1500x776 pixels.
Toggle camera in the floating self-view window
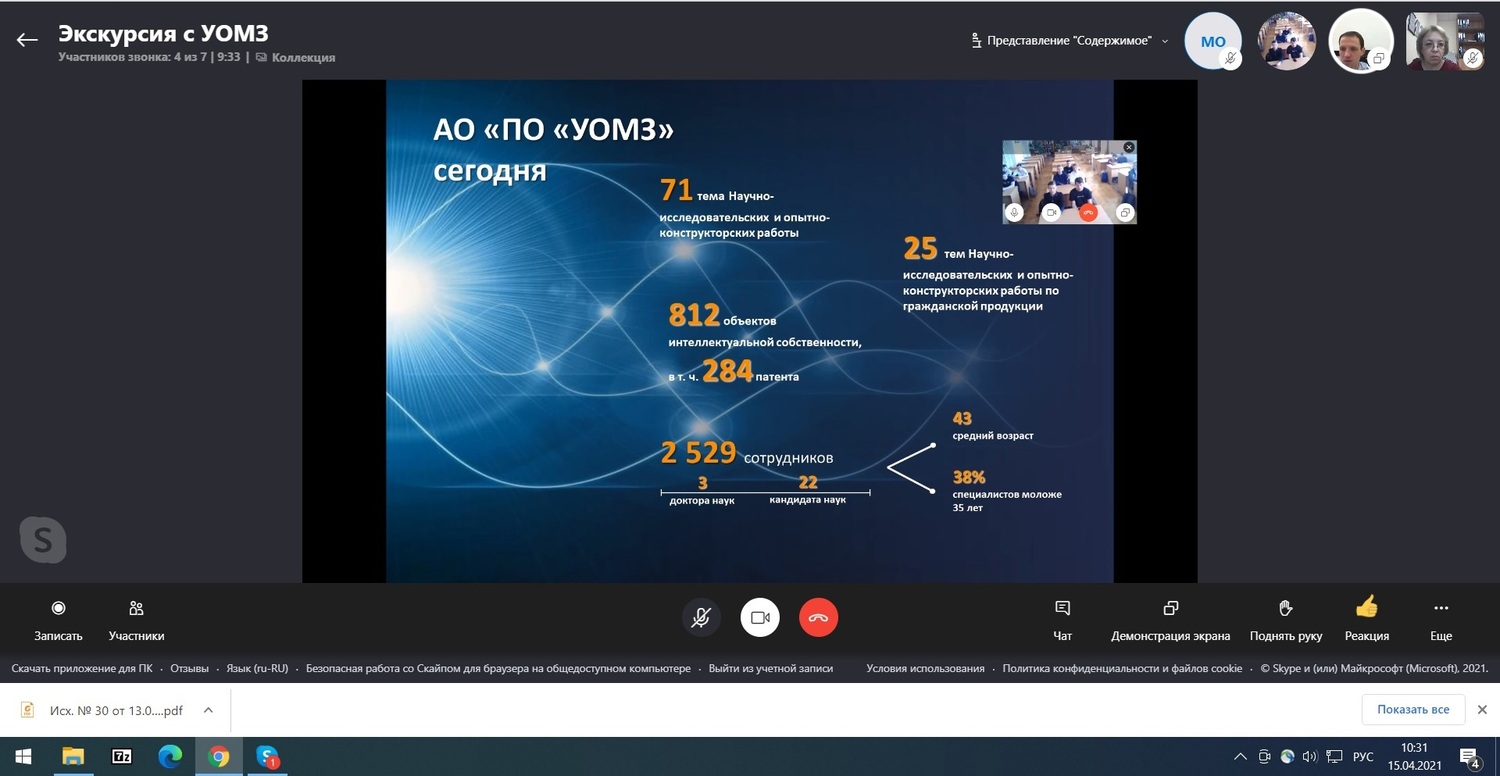(1051, 212)
